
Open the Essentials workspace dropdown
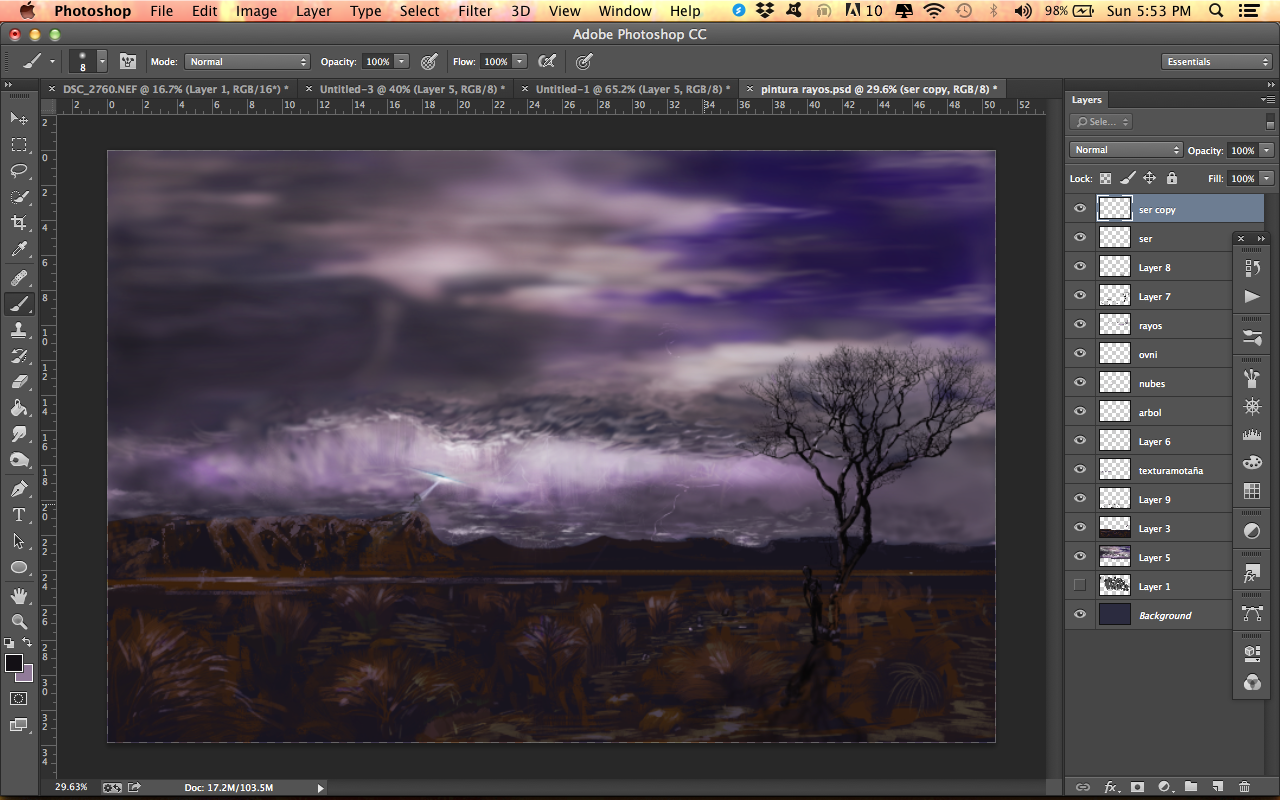(1217, 61)
